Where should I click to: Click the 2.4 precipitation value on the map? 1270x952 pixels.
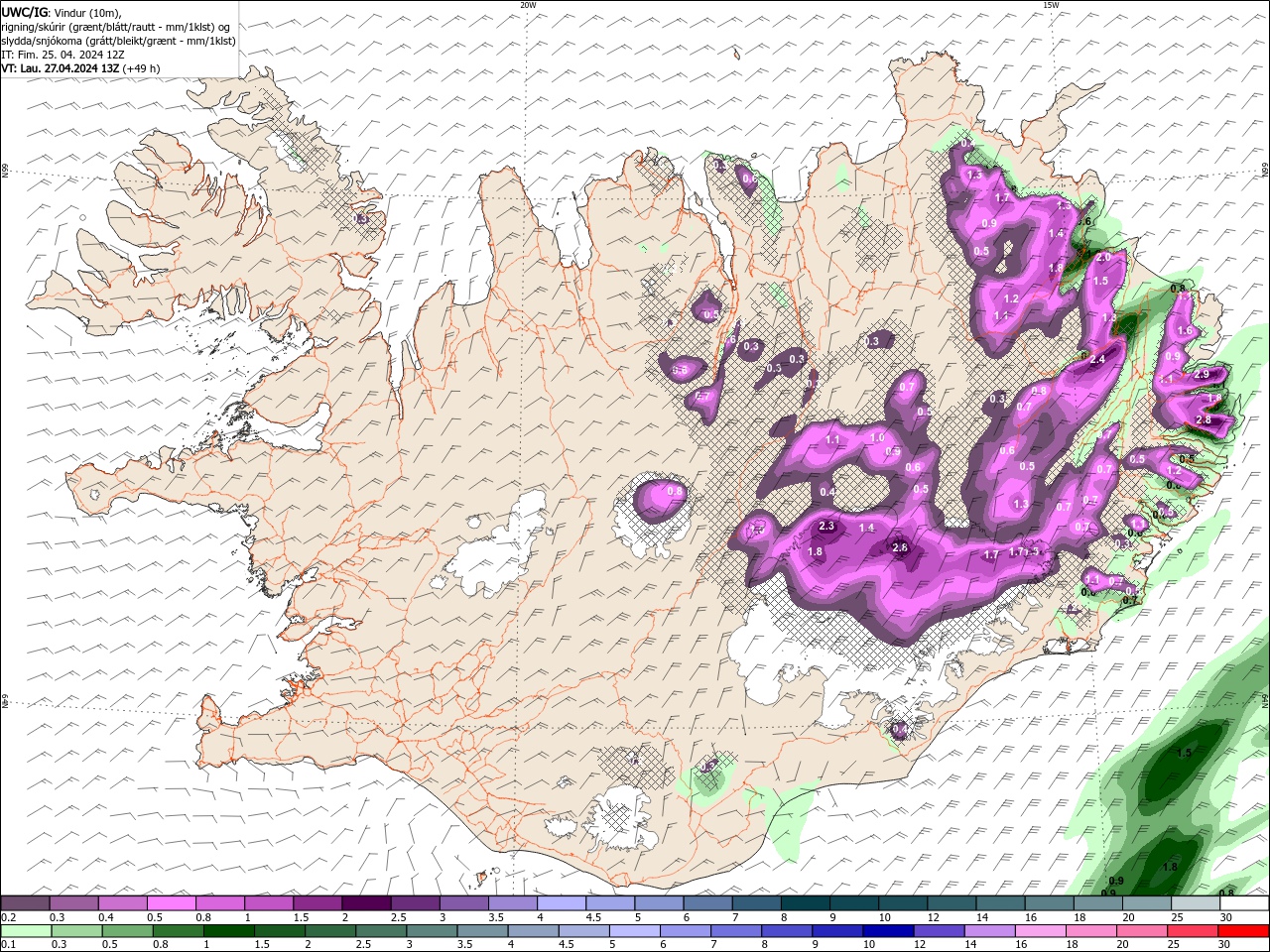[x=1097, y=359]
